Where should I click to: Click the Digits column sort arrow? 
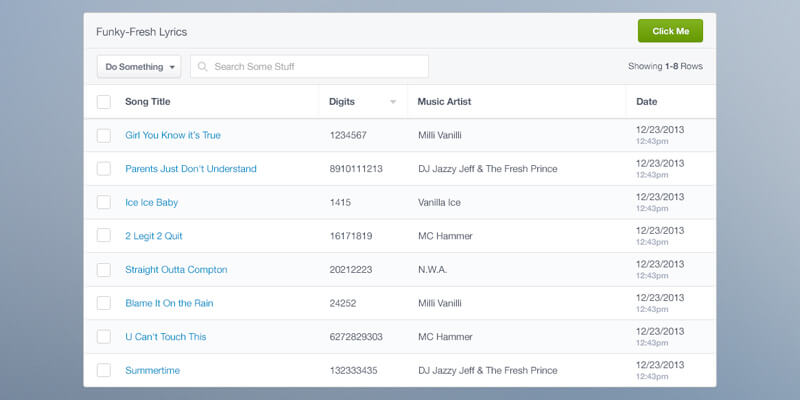coord(393,102)
